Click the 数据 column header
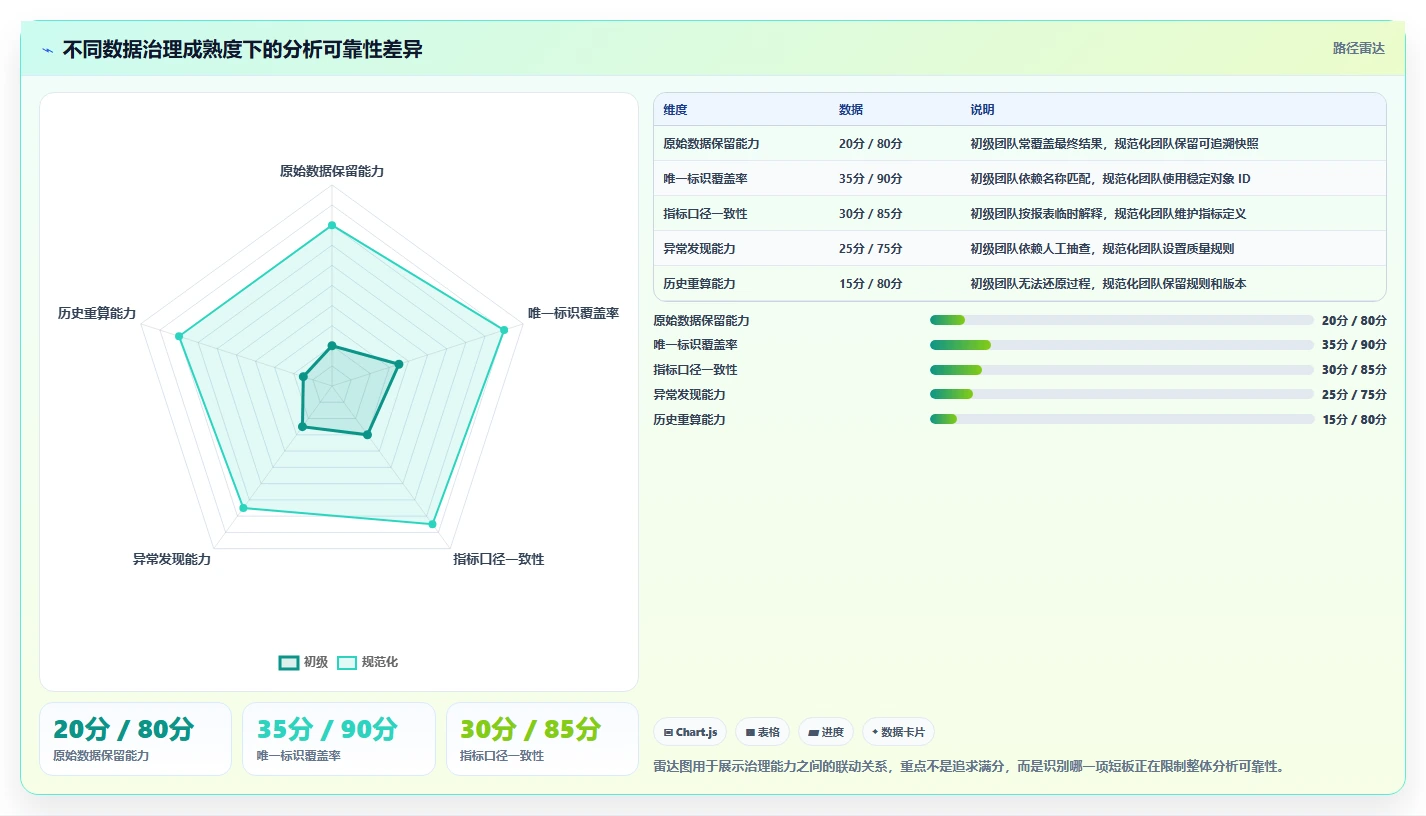This screenshot has width=1426, height=816. tap(851, 110)
